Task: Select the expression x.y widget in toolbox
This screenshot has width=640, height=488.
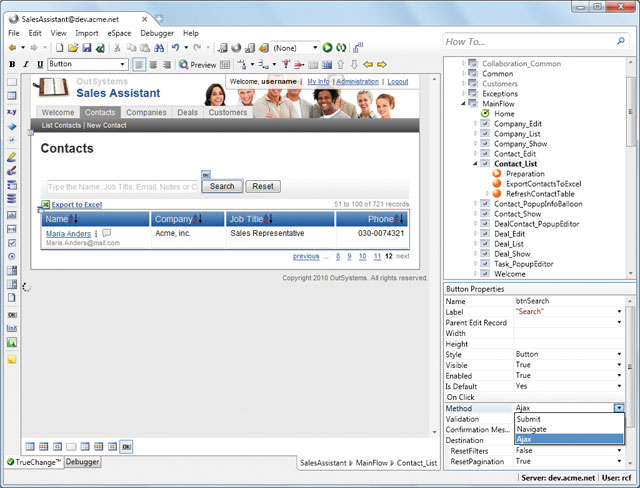Action: pos(12,111)
